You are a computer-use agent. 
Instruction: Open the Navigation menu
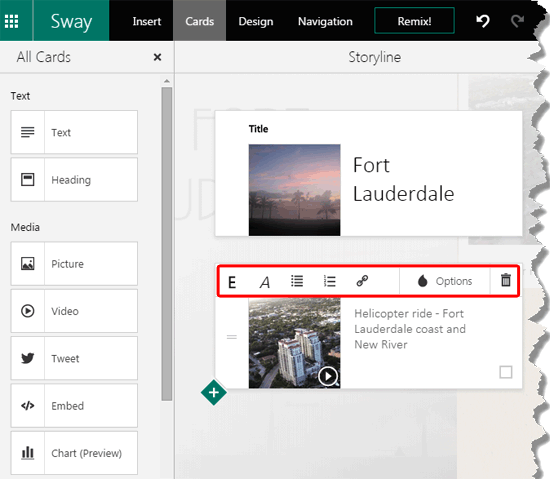tap(325, 21)
